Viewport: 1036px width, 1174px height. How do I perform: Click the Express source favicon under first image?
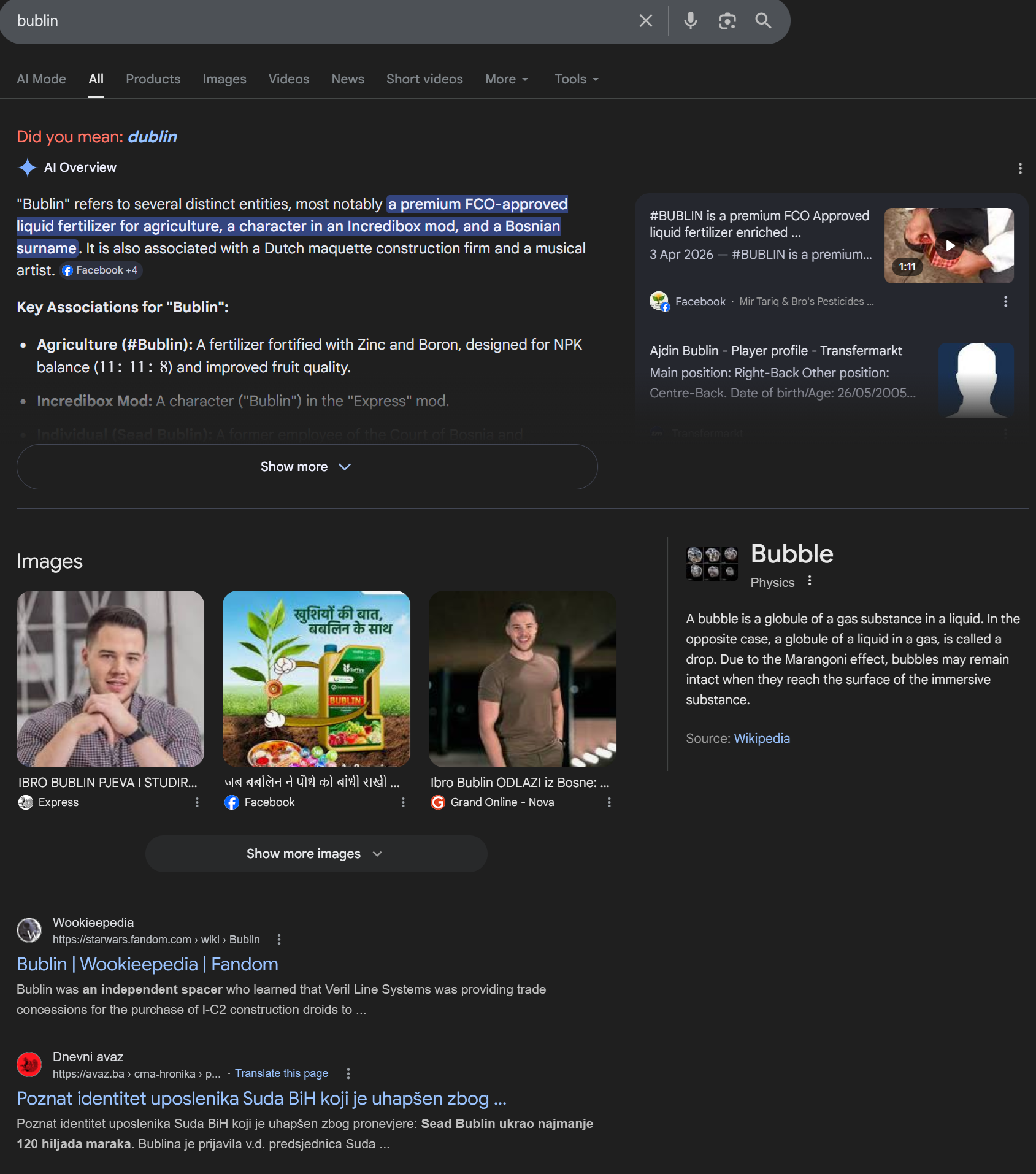coord(26,802)
